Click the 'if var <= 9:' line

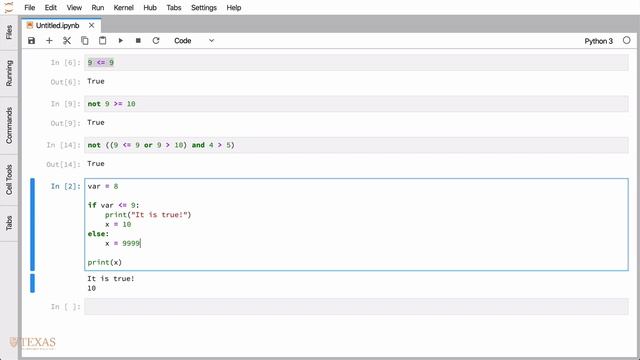click(x=113, y=205)
